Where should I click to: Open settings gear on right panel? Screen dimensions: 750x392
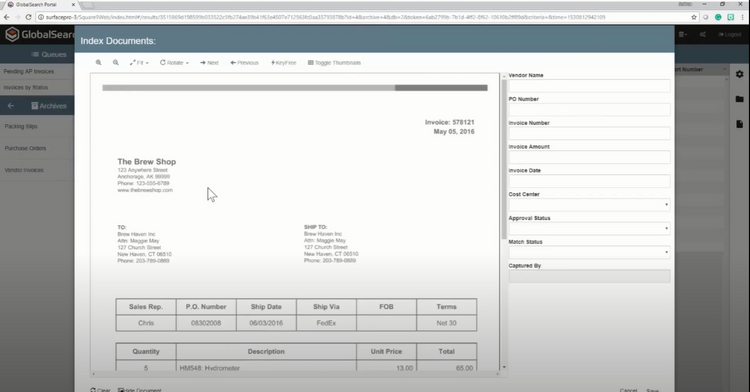click(x=739, y=74)
